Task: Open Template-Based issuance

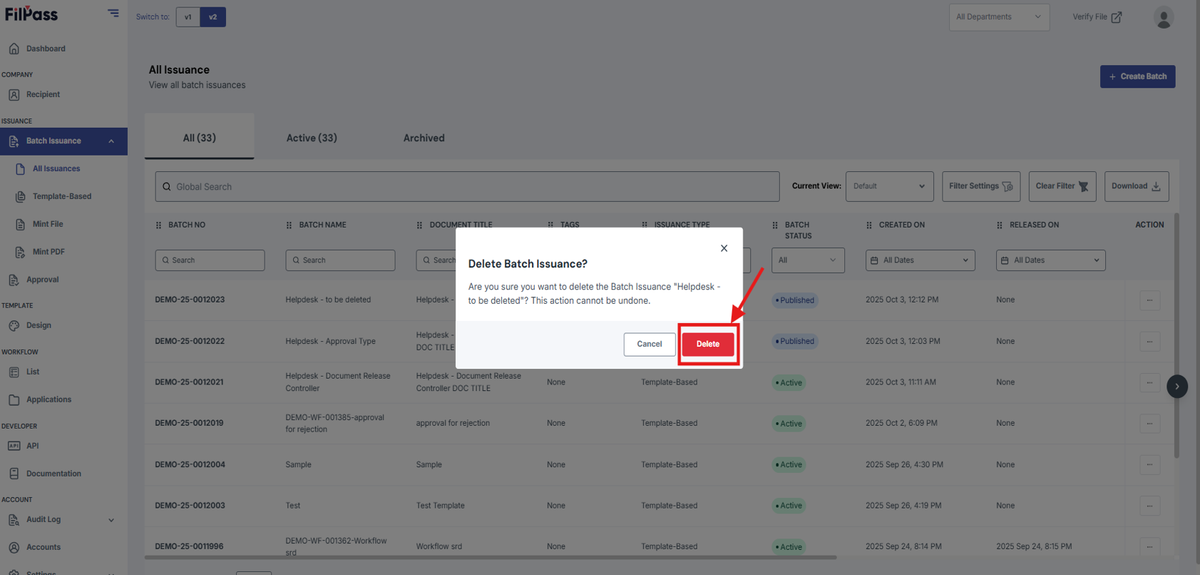Action: (64, 196)
